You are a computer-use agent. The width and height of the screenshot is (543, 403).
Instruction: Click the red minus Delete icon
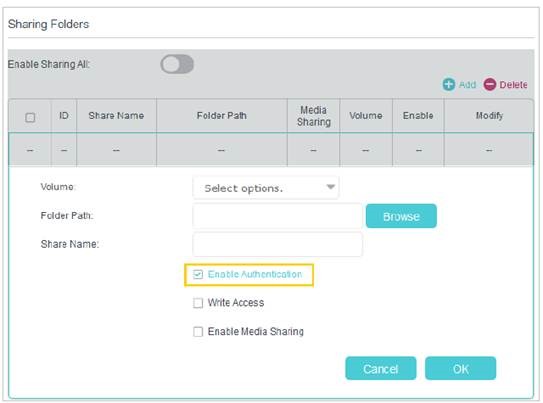(x=490, y=84)
